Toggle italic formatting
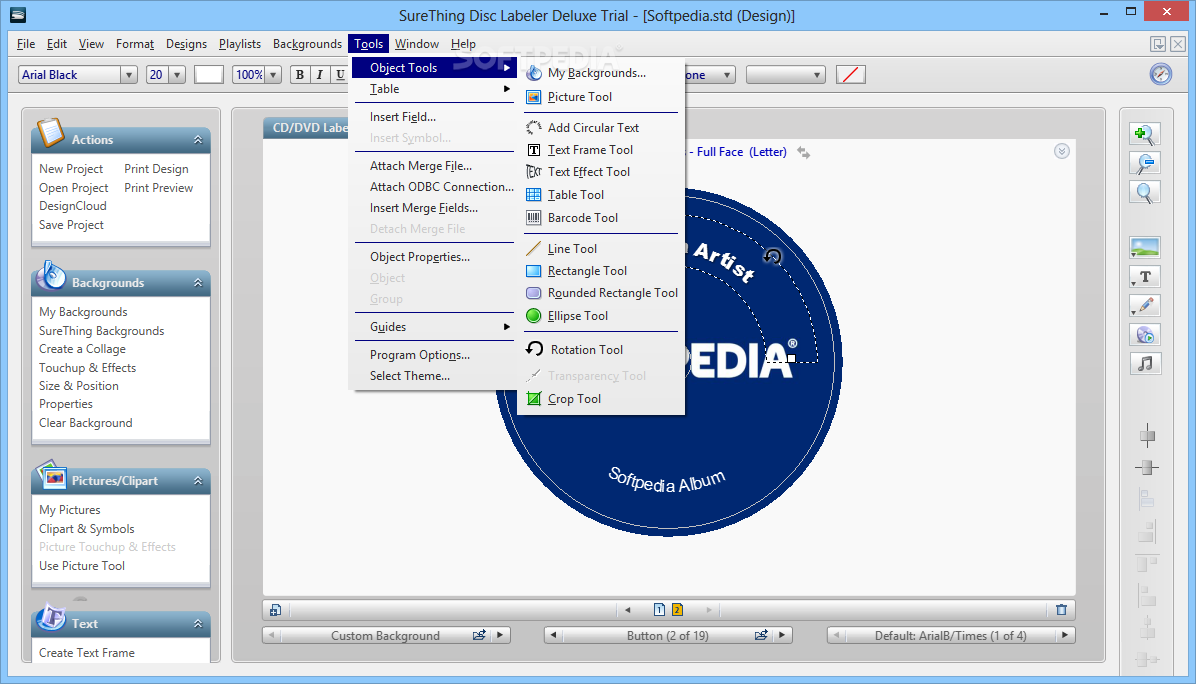 pyautogui.click(x=320, y=74)
